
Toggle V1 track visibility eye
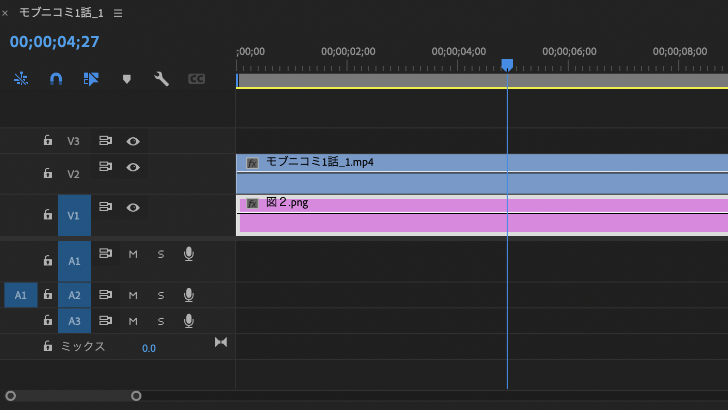[x=133, y=208]
